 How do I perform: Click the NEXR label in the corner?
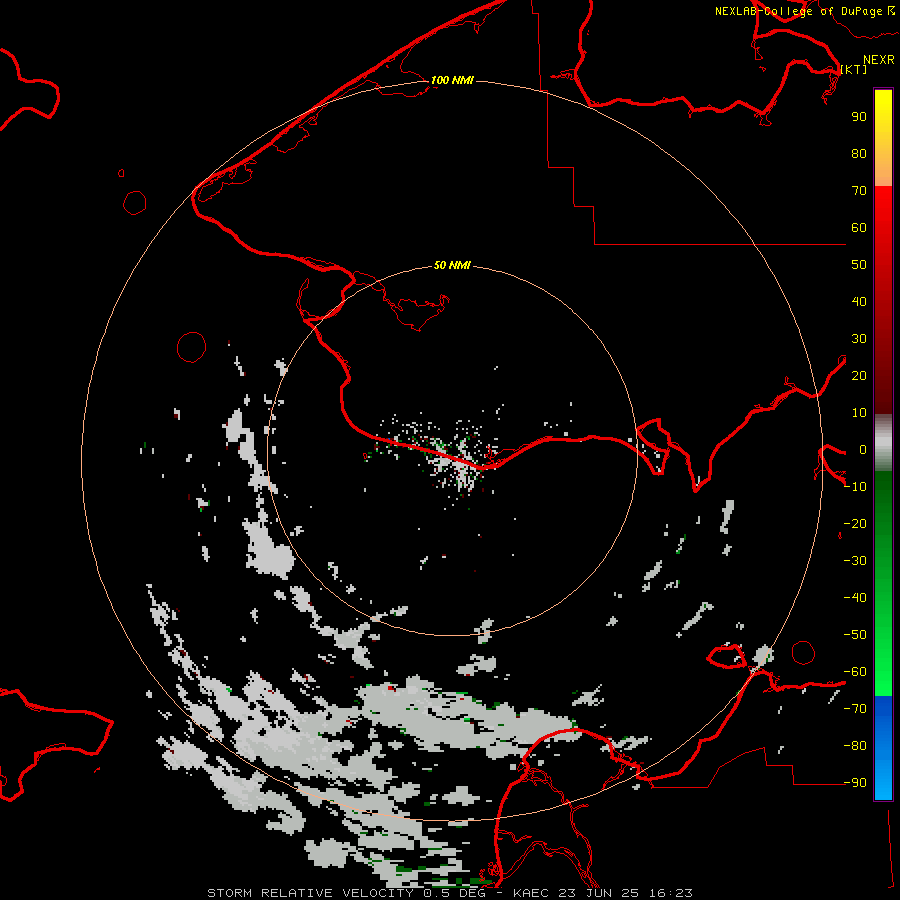click(x=879, y=60)
